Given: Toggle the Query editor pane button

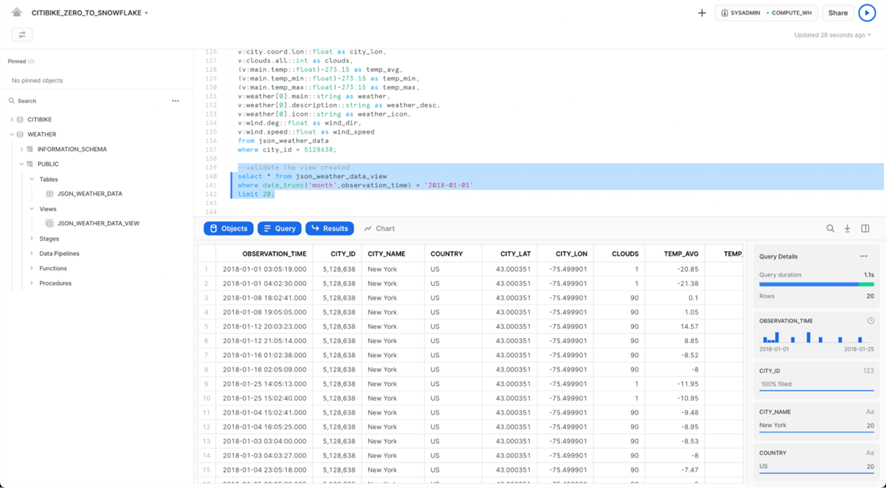Looking at the screenshot, I should point(279,229).
